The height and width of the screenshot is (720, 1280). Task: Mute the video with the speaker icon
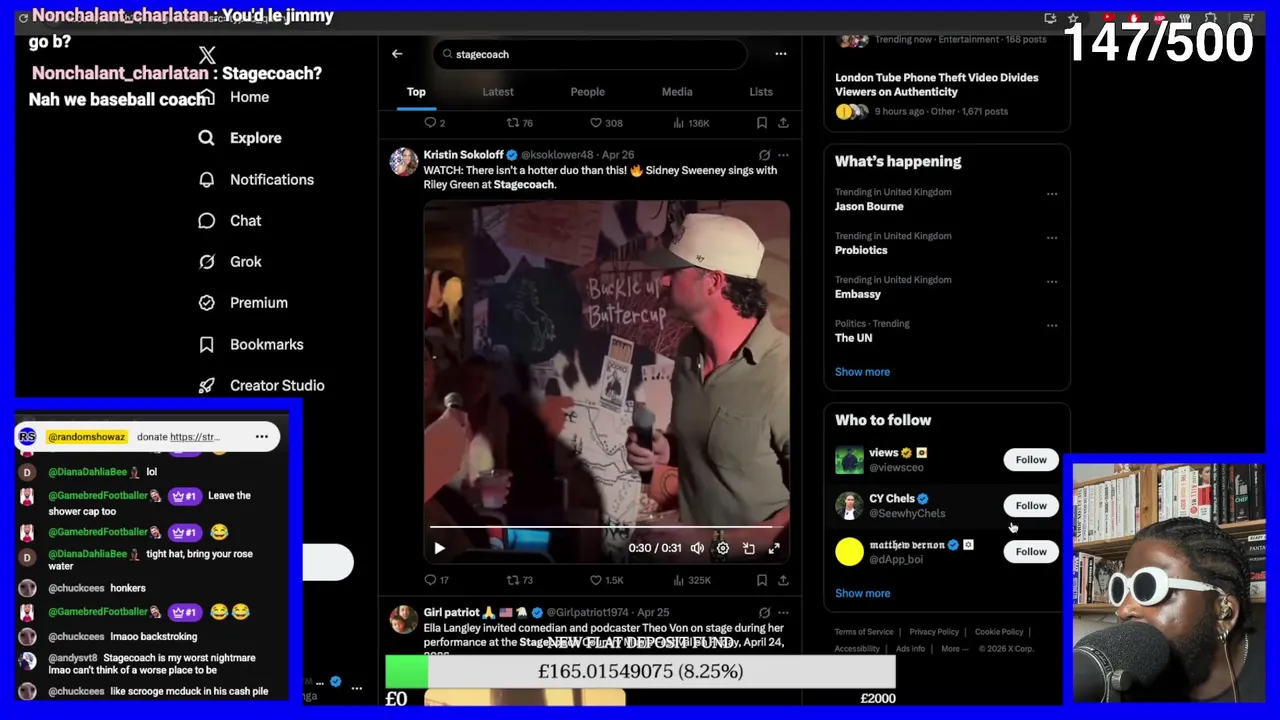coord(697,548)
